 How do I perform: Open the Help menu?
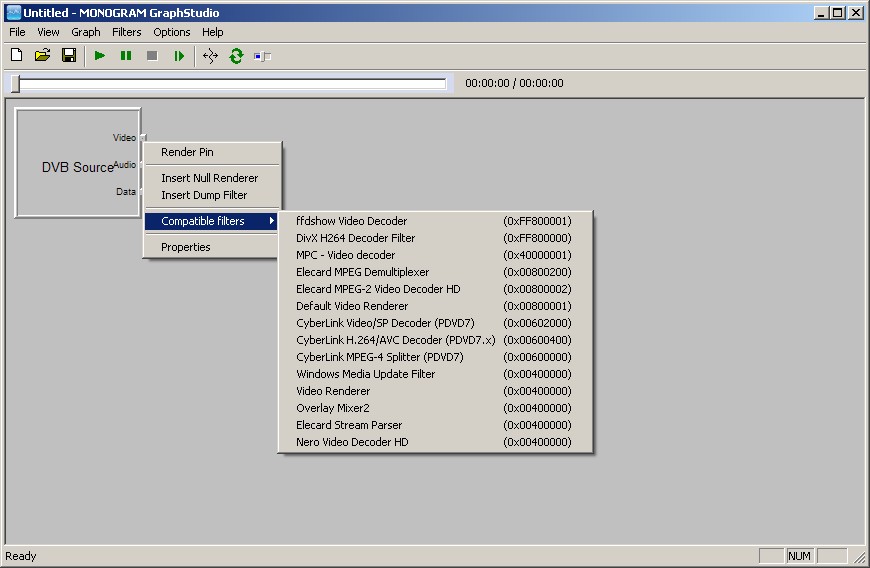click(213, 32)
